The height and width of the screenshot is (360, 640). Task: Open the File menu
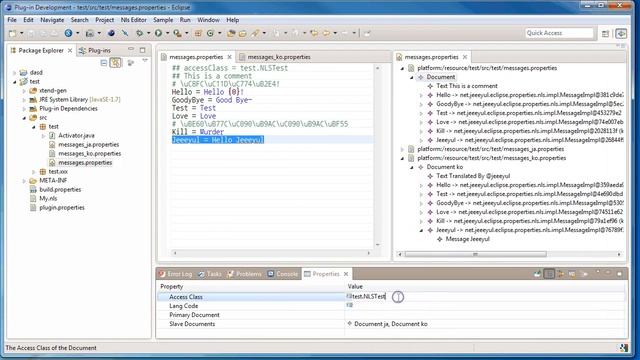point(12,20)
